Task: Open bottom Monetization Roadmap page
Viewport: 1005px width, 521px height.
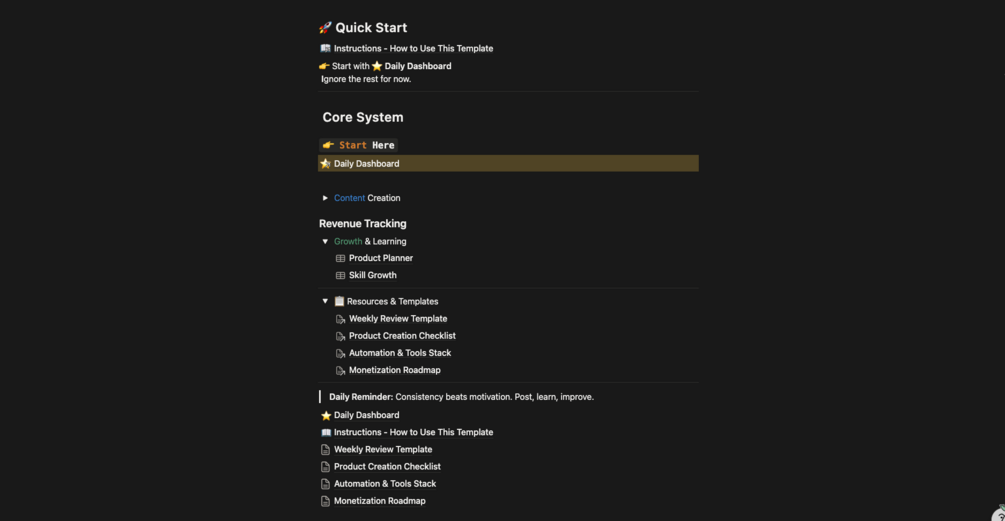Action: tap(379, 501)
